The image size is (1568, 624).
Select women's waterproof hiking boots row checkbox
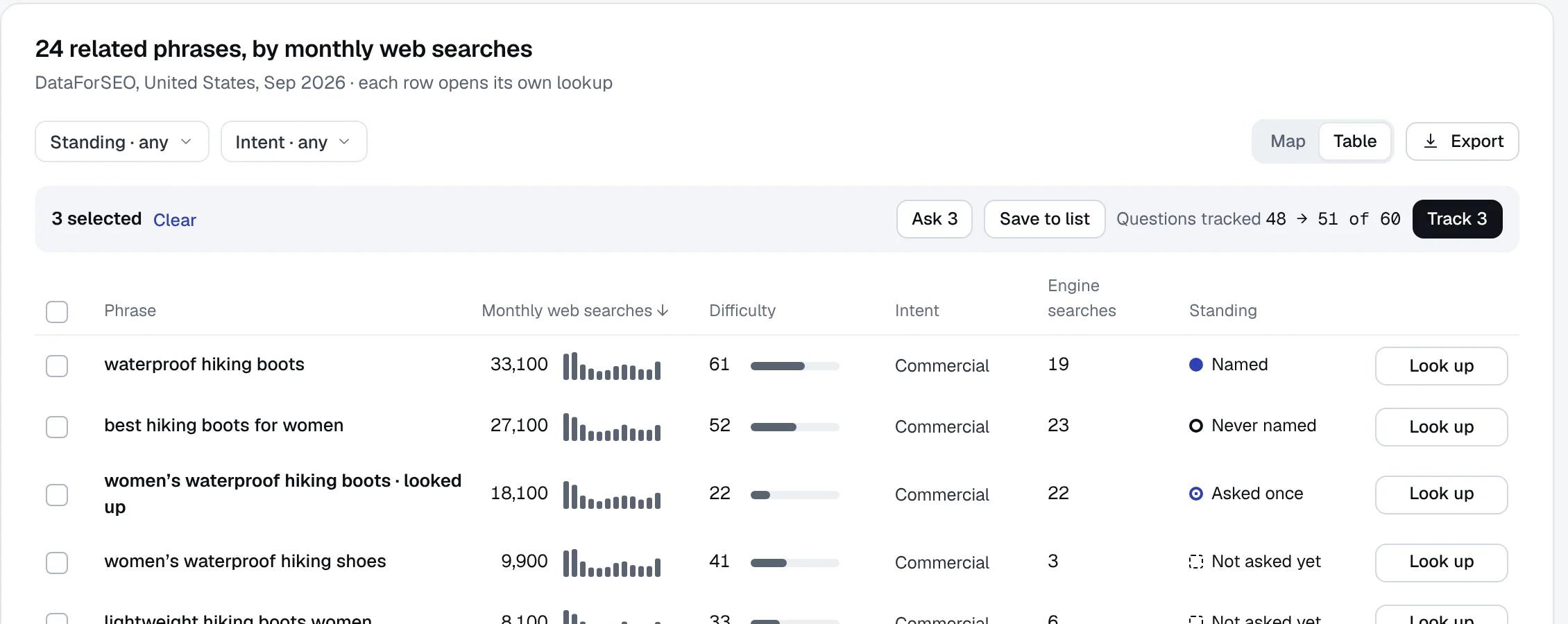[57, 495]
